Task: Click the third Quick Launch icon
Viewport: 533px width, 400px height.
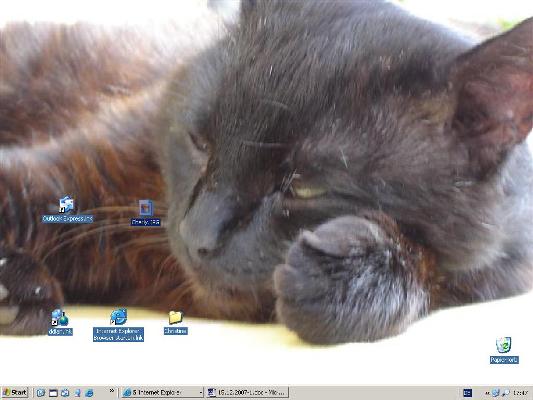Action: pyautogui.click(x=65, y=393)
